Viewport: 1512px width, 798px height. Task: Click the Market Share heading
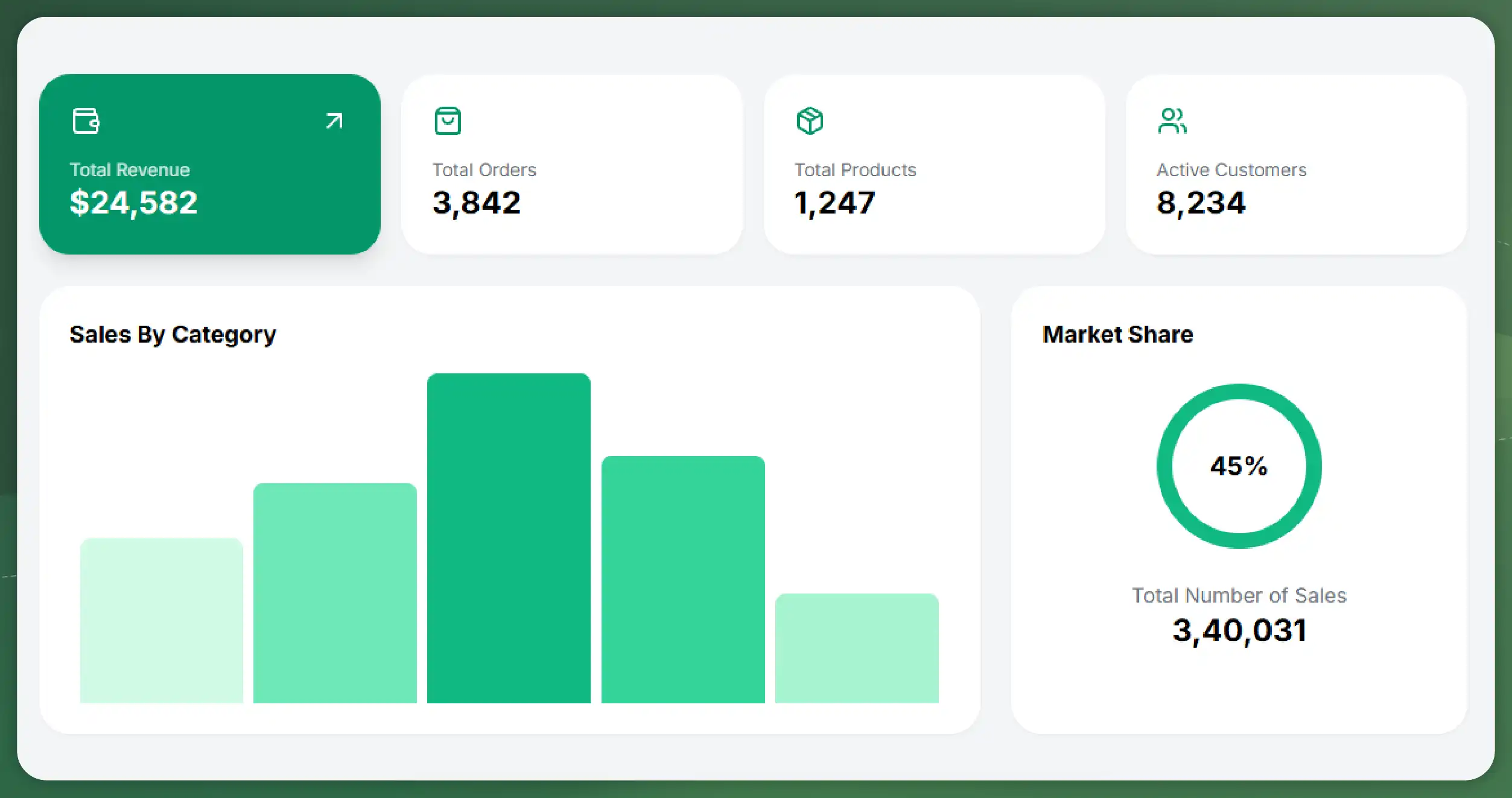(1118, 334)
